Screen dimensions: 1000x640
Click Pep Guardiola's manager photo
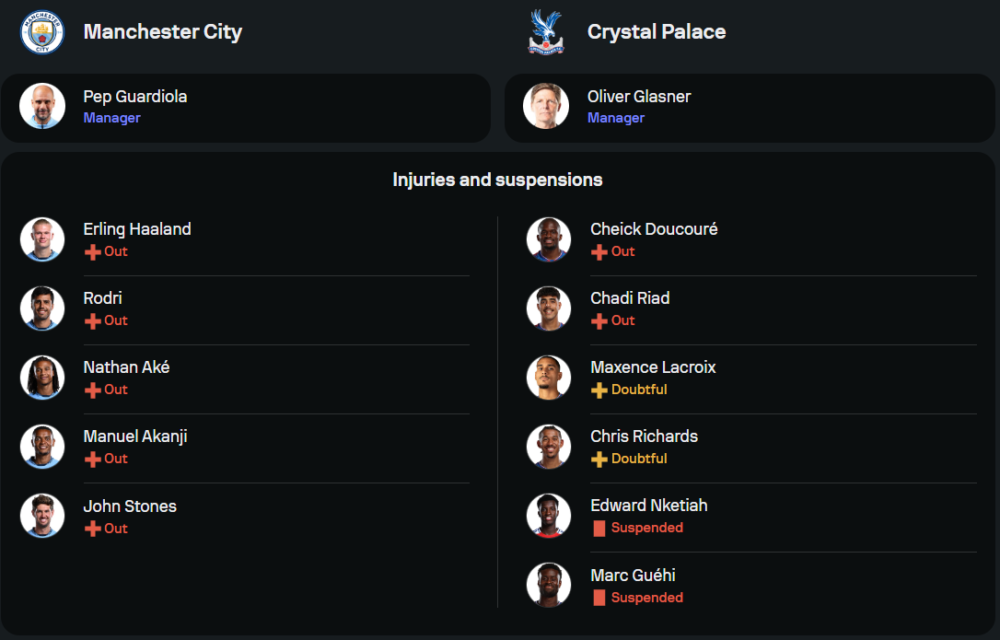pyautogui.click(x=42, y=106)
